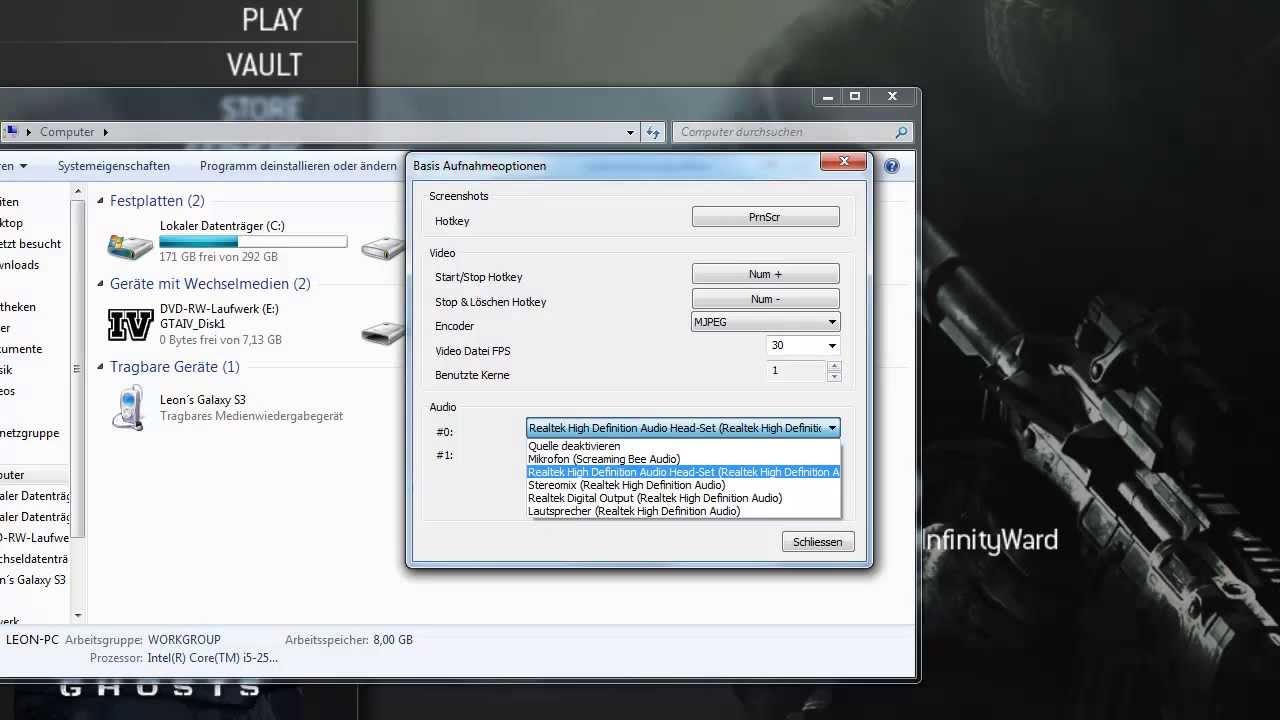Click the Schliessen button
The image size is (1280, 720).
click(x=817, y=542)
